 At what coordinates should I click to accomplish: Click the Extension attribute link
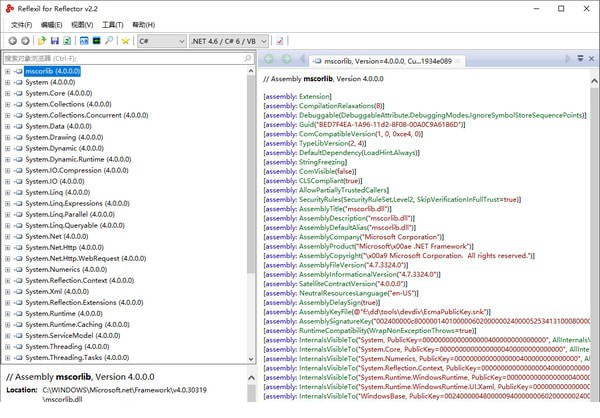pos(314,96)
